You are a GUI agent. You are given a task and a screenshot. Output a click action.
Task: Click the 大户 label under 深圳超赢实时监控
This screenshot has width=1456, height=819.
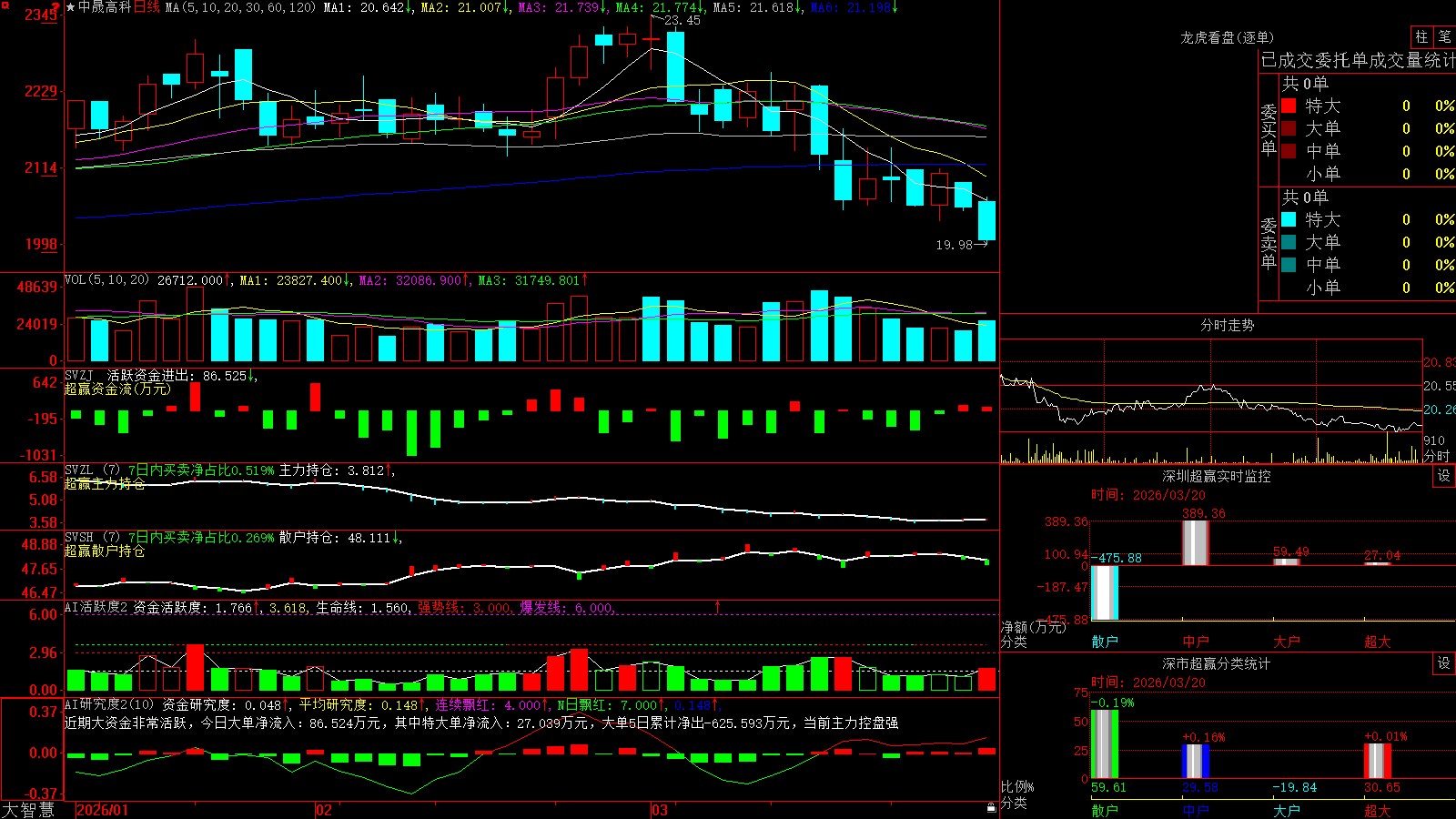coord(1286,642)
